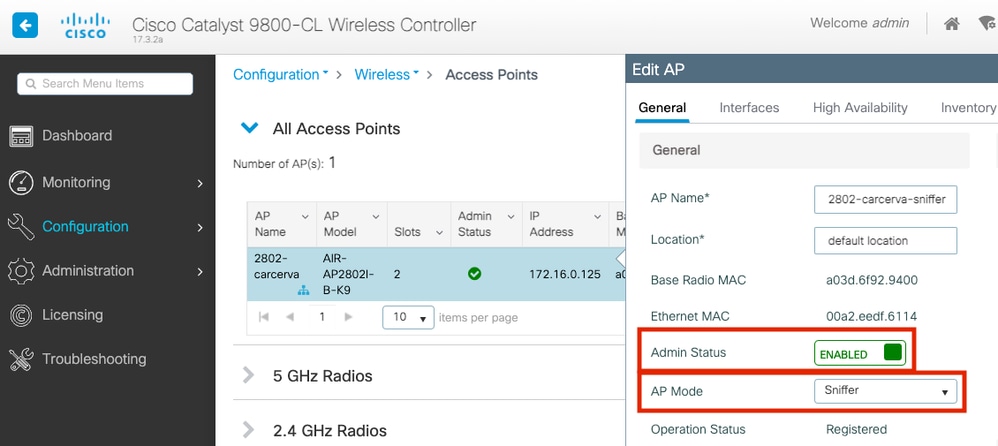Click Ethernet MAC value 00a2.eedf.6114
This screenshot has height=446, width=998.
pyautogui.click(x=872, y=316)
